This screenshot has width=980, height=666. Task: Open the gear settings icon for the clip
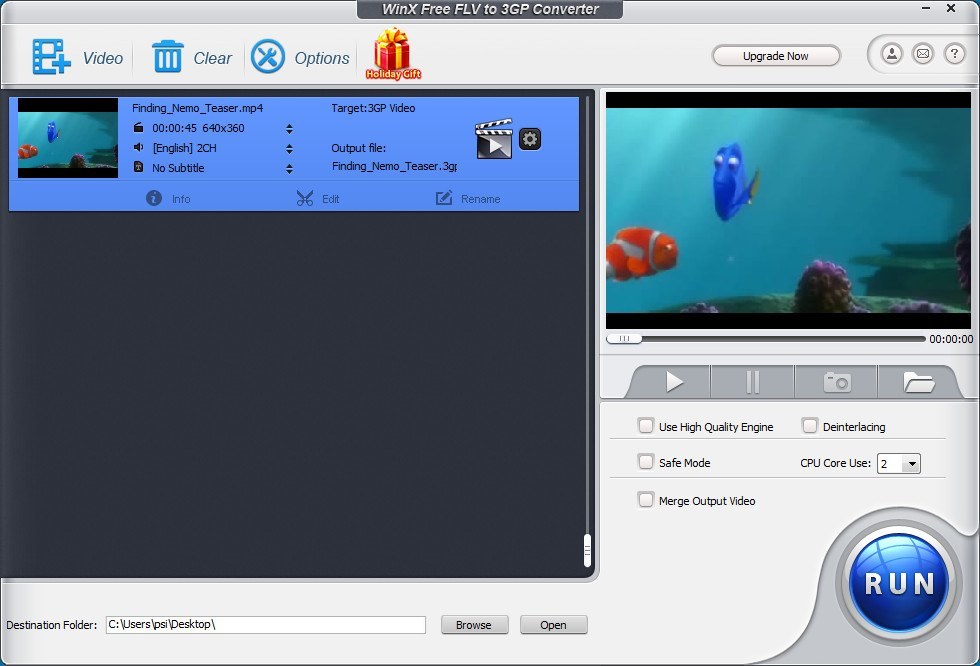pyautogui.click(x=529, y=139)
